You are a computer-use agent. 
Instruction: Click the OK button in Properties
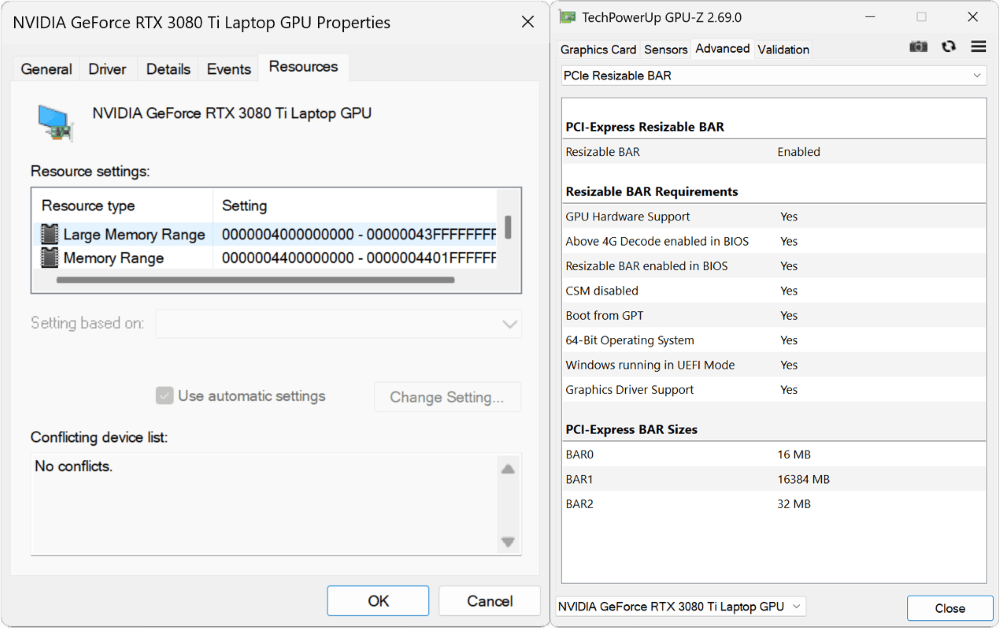(378, 601)
